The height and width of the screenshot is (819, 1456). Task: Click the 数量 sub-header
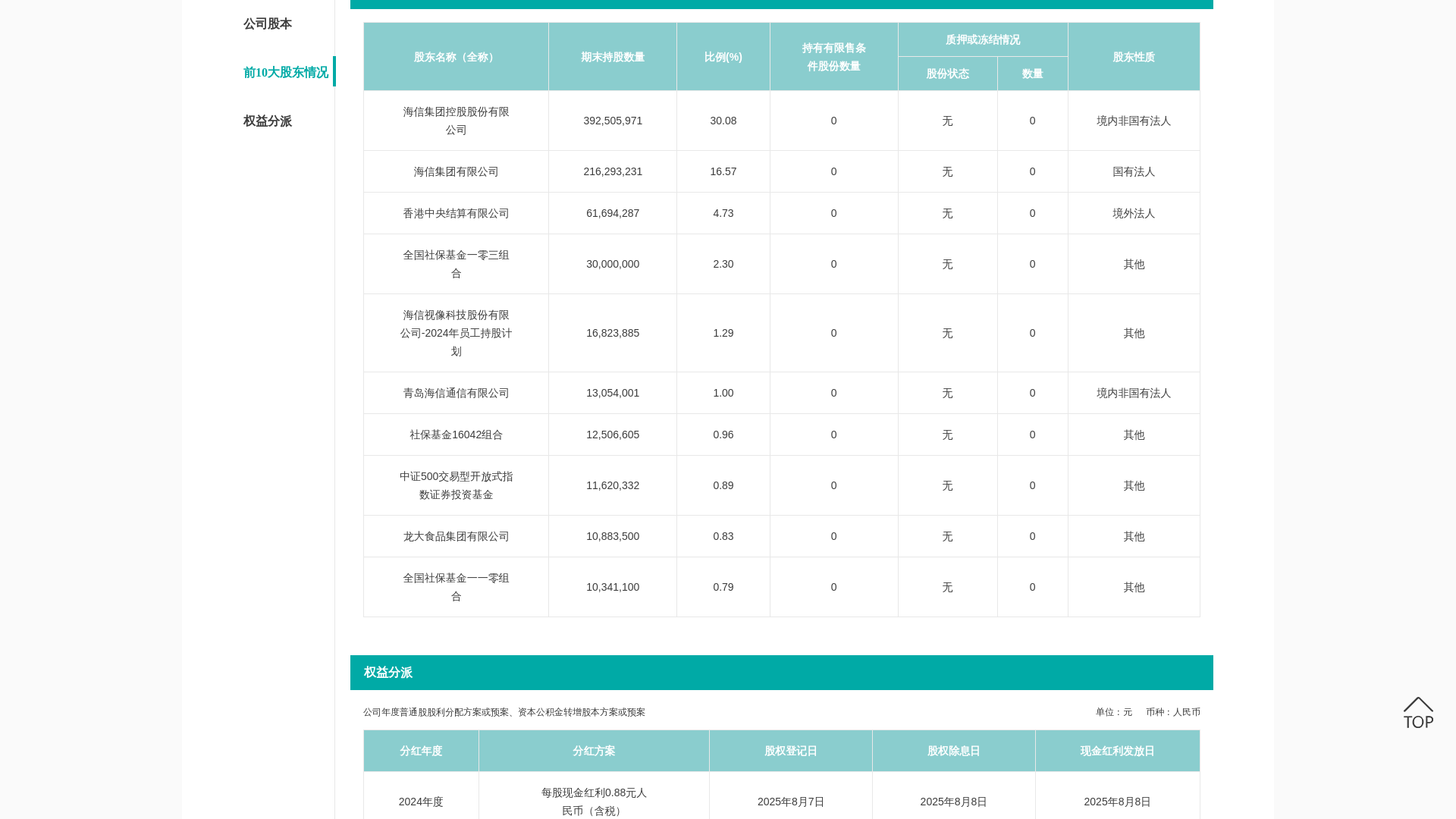point(1033,74)
